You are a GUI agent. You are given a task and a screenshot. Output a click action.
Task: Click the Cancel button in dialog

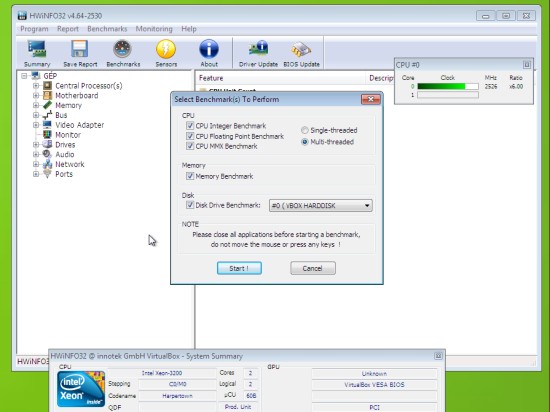point(313,268)
